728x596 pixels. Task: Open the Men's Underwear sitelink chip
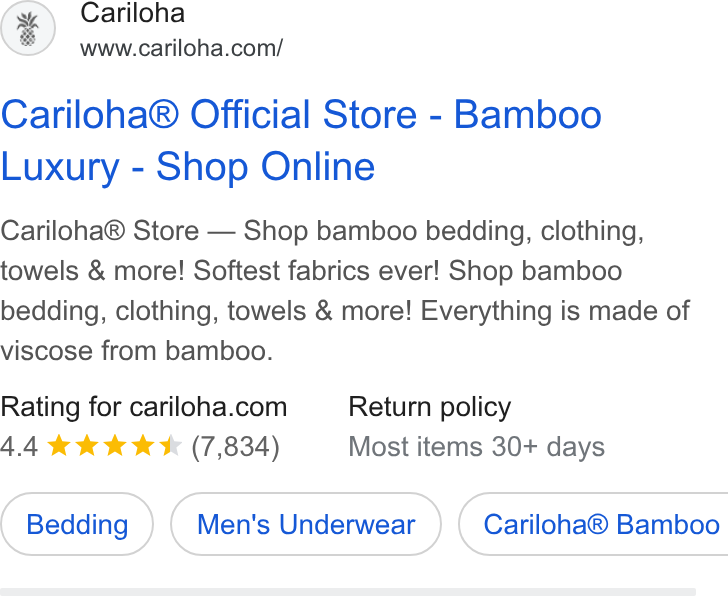point(306,525)
